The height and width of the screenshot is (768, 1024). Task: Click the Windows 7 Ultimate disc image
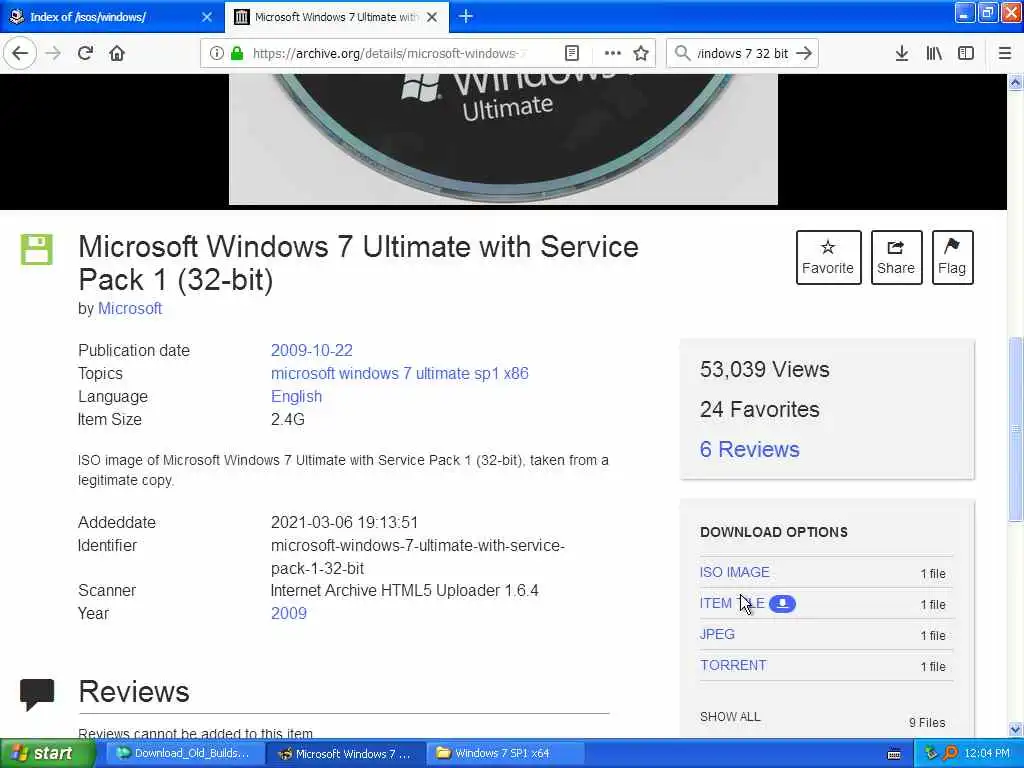point(503,139)
